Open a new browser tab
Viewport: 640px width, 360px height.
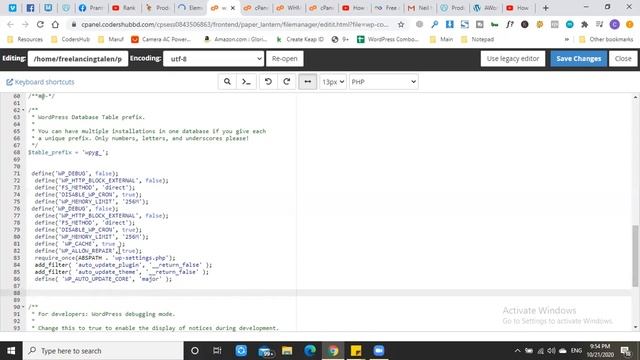546,8
